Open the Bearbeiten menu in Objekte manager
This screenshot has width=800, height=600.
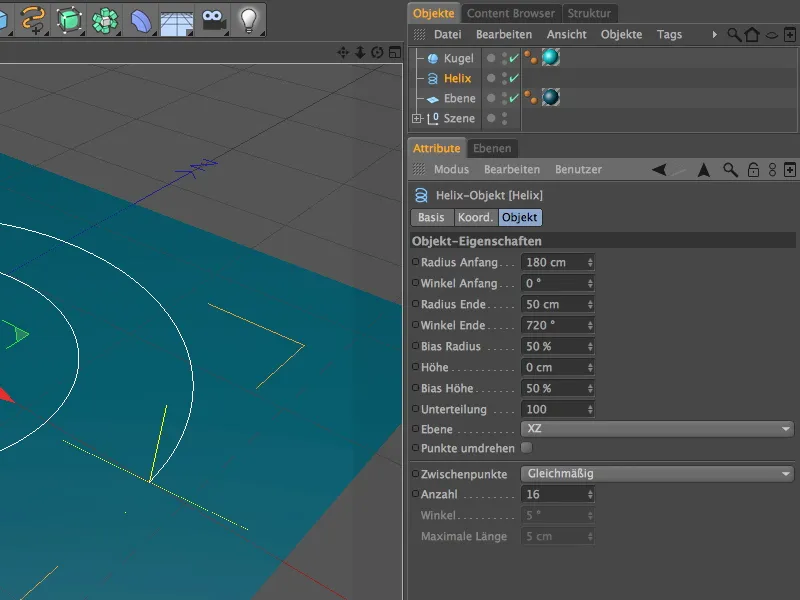(504, 35)
